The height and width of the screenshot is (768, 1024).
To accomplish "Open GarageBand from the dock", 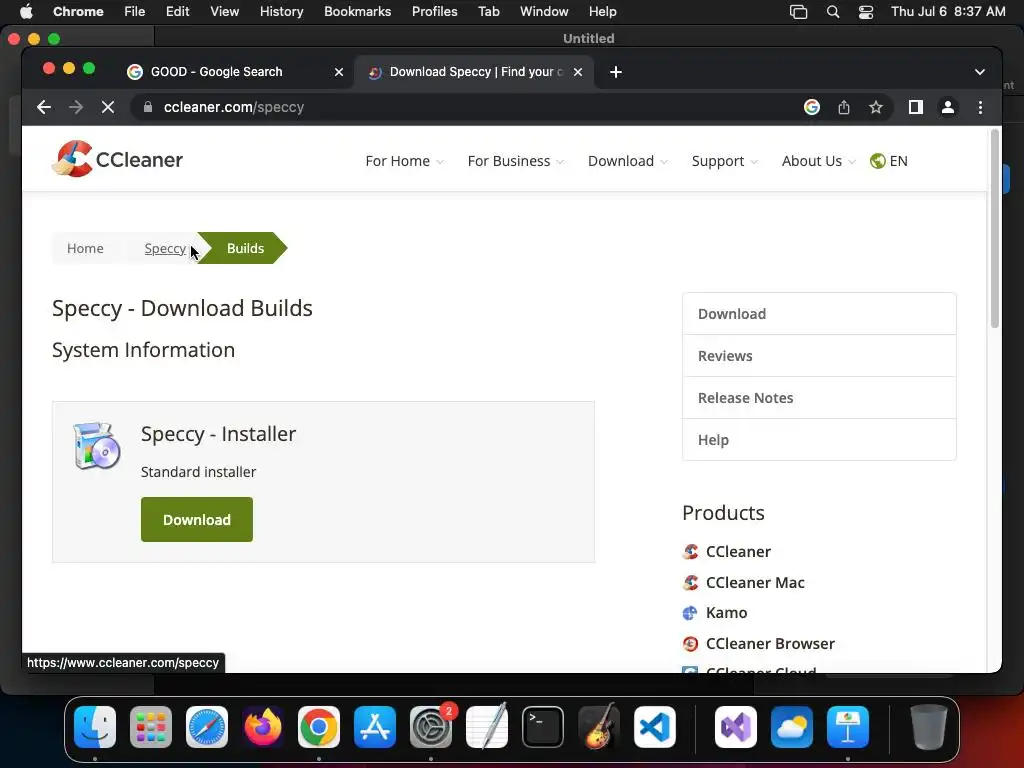I will (599, 727).
